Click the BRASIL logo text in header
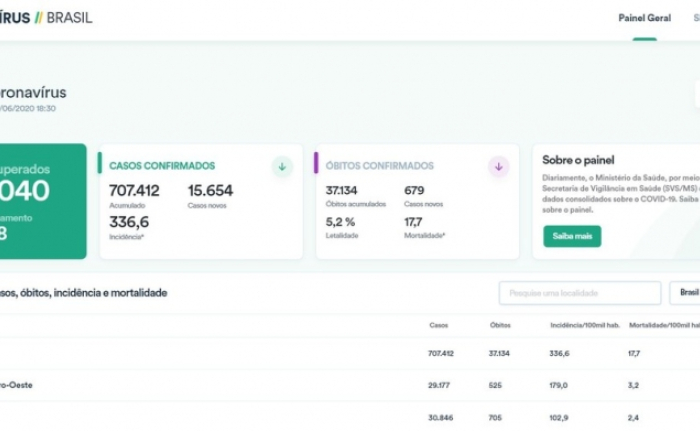This screenshot has width=700, height=431. [69, 18]
